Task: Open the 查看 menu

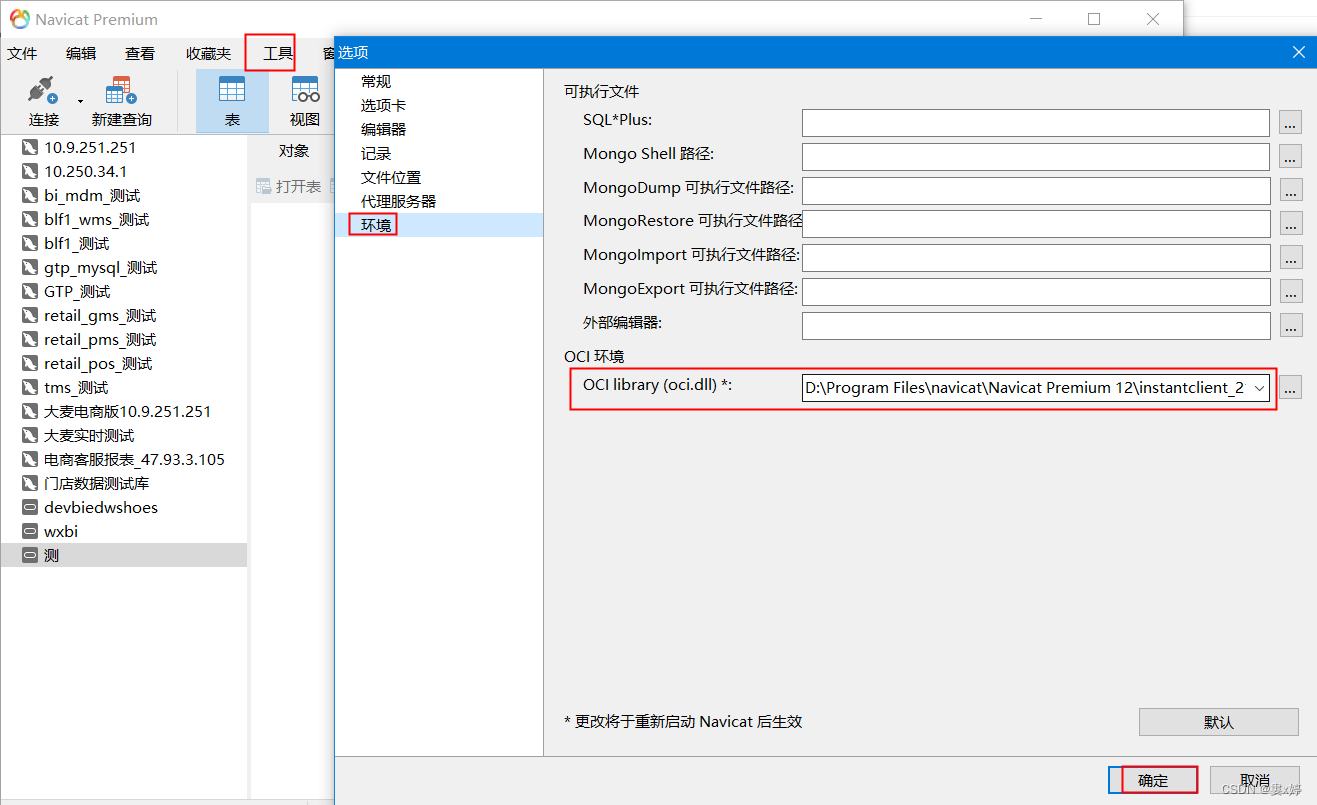Action: tap(140, 53)
